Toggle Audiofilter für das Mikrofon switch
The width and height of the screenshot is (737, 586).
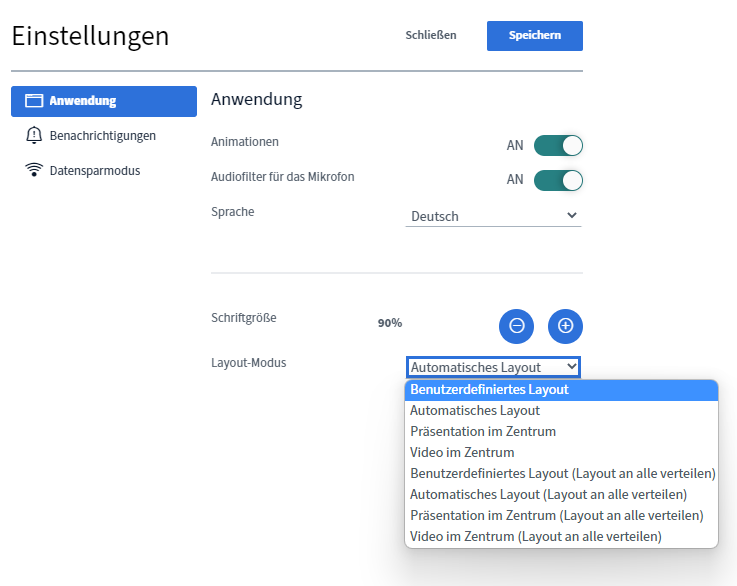click(558, 180)
